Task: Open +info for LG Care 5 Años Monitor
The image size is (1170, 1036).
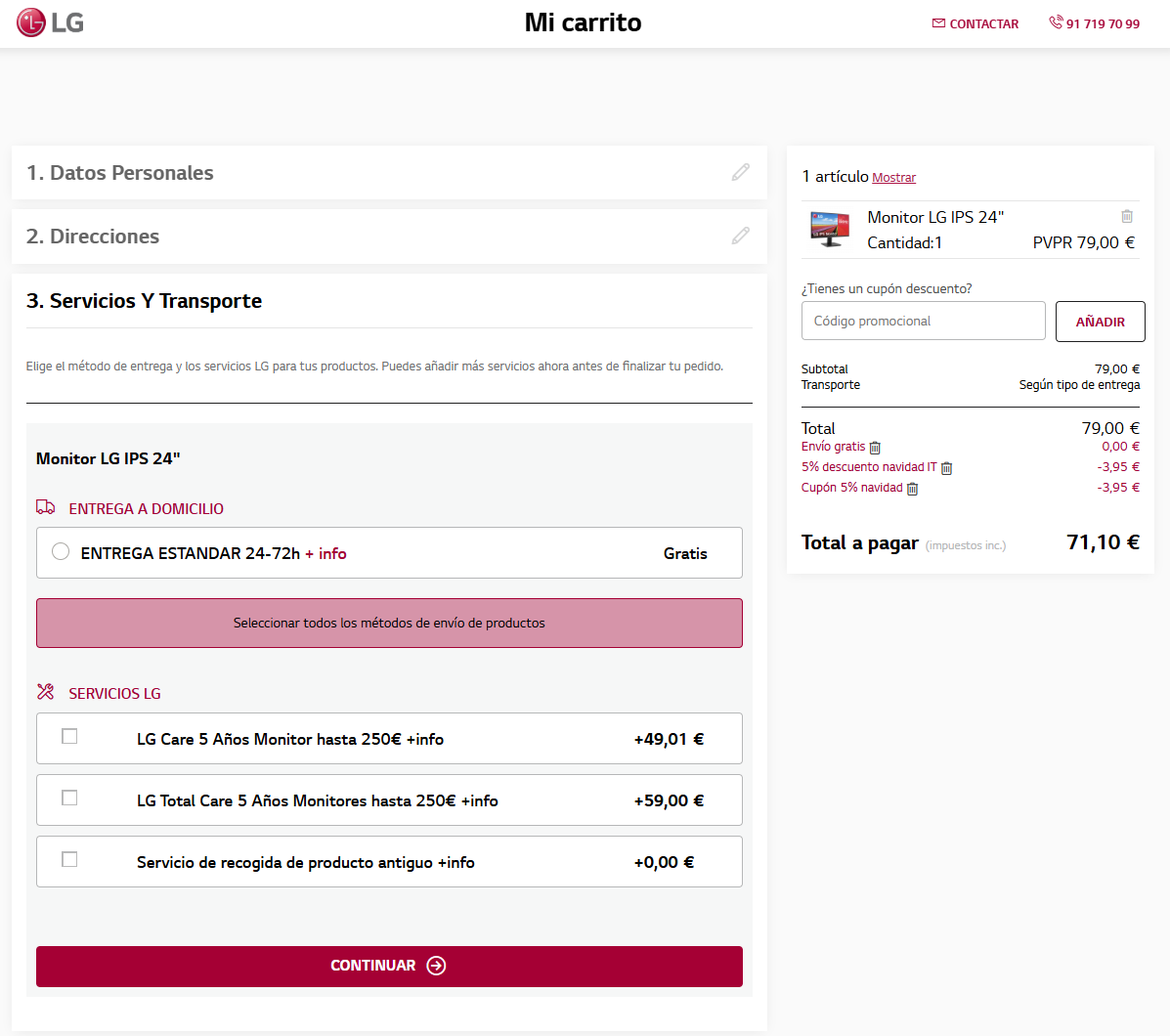Action: tap(424, 739)
